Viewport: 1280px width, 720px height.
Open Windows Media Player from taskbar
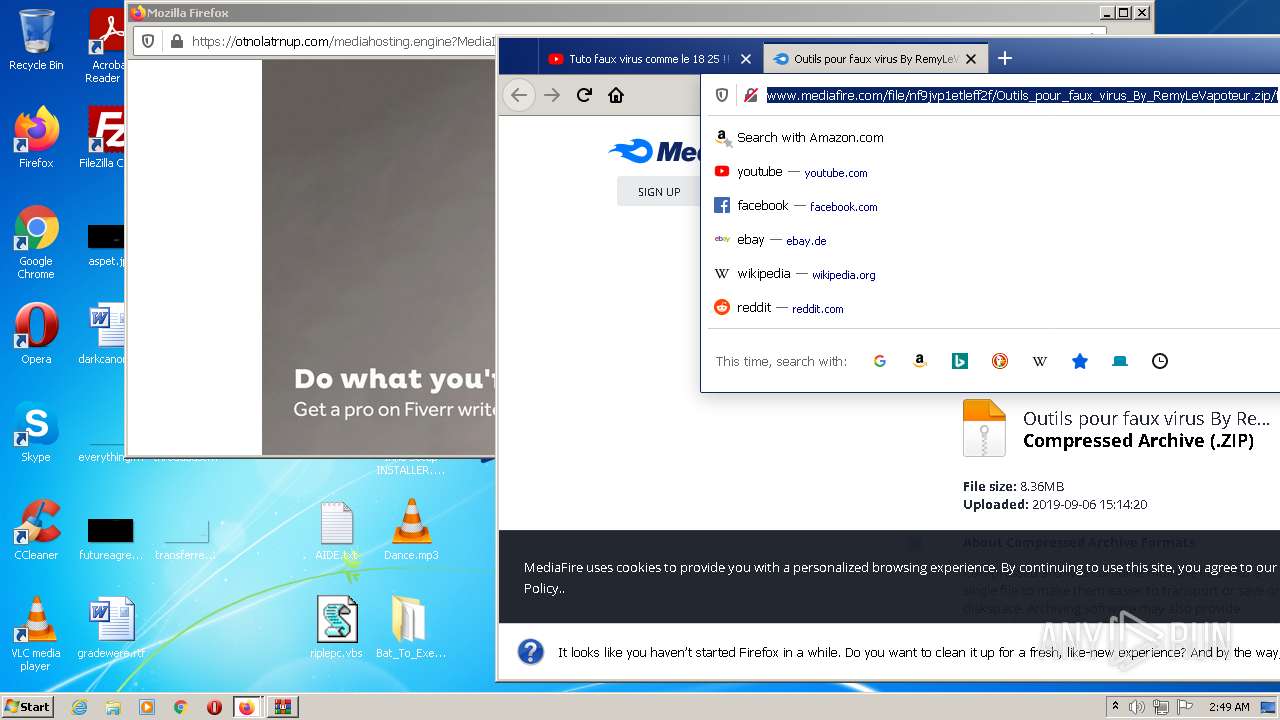click(x=147, y=707)
